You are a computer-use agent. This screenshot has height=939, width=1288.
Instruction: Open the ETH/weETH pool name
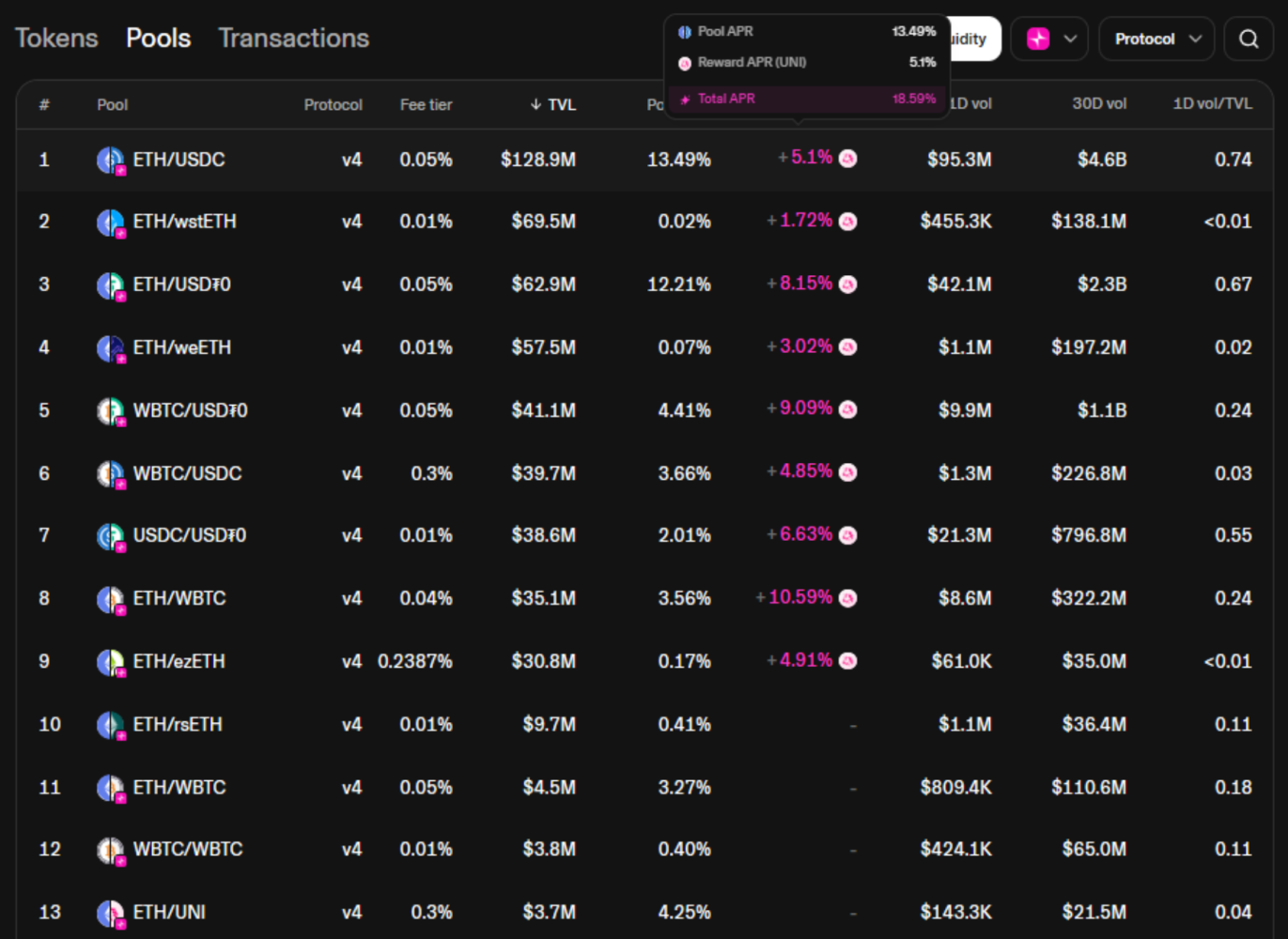181,347
